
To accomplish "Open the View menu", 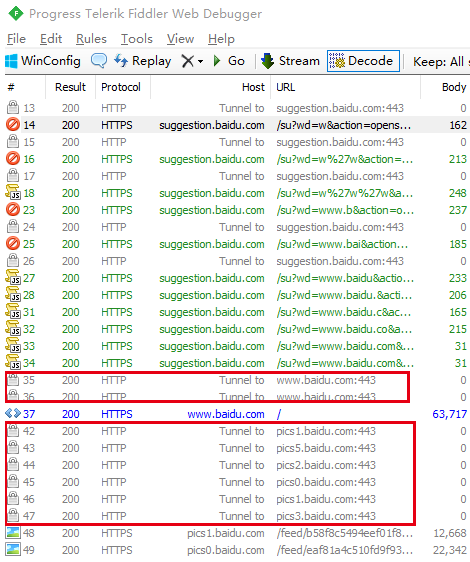I will [x=180, y=39].
